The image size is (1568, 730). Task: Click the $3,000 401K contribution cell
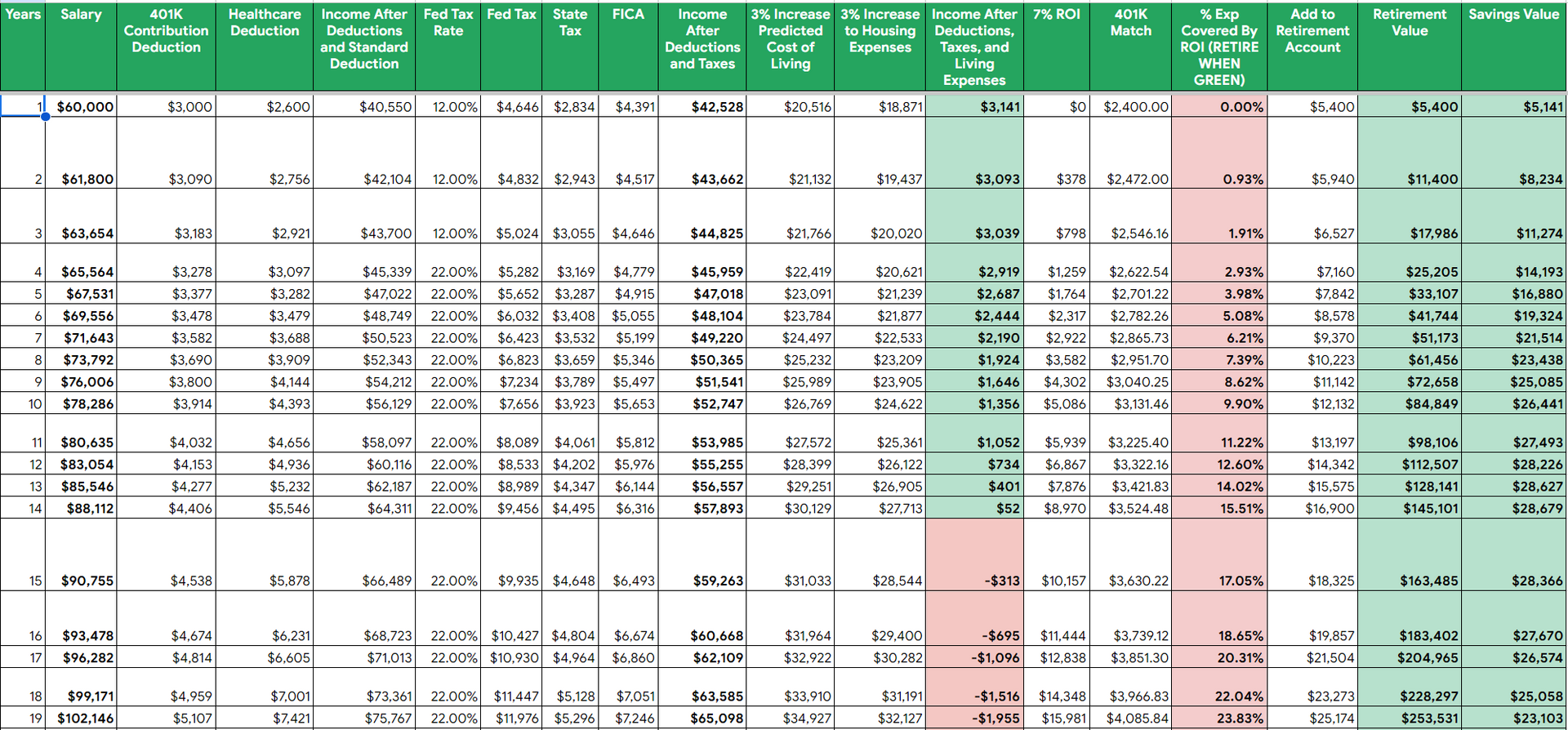click(166, 106)
